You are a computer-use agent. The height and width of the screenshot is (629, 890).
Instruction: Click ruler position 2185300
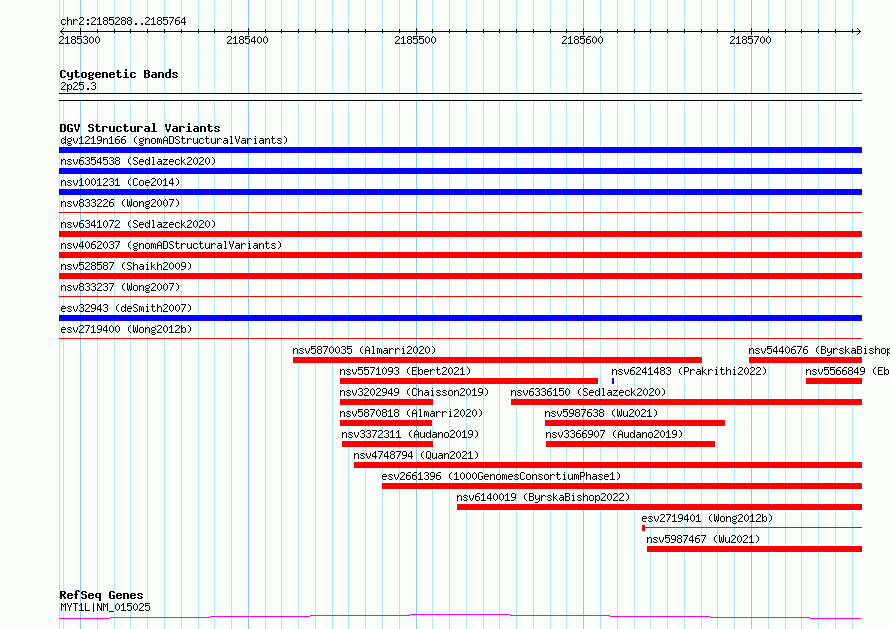tap(79, 40)
